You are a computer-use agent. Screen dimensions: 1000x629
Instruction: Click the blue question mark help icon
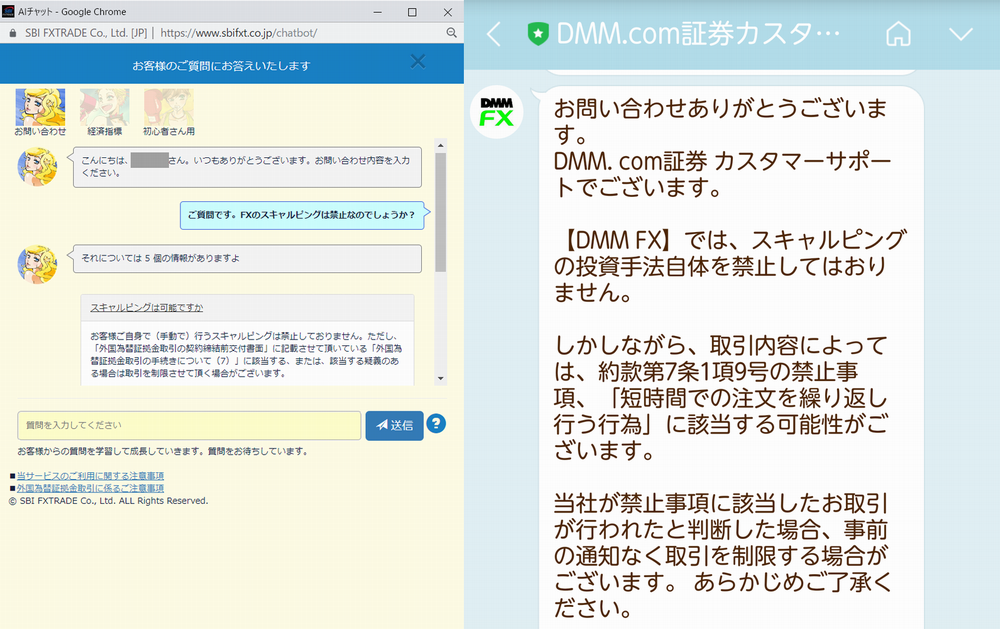(x=436, y=424)
